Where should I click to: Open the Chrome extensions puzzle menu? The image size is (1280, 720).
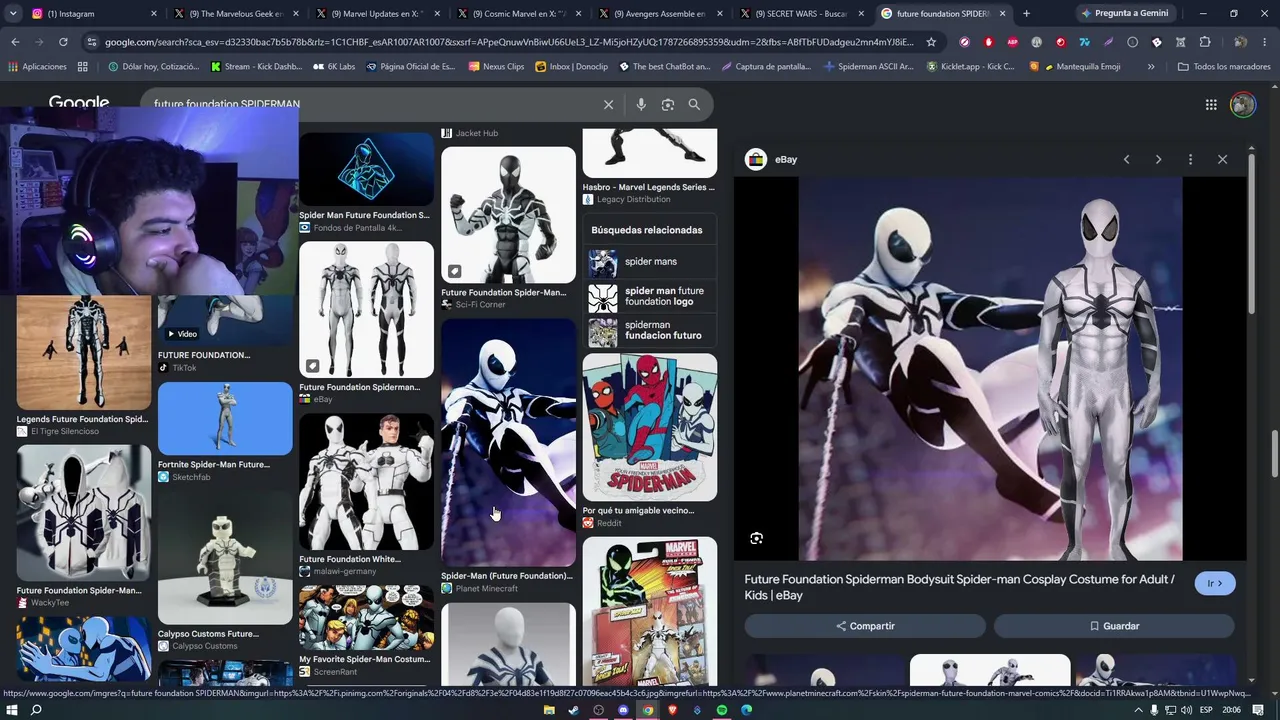tap(1205, 42)
